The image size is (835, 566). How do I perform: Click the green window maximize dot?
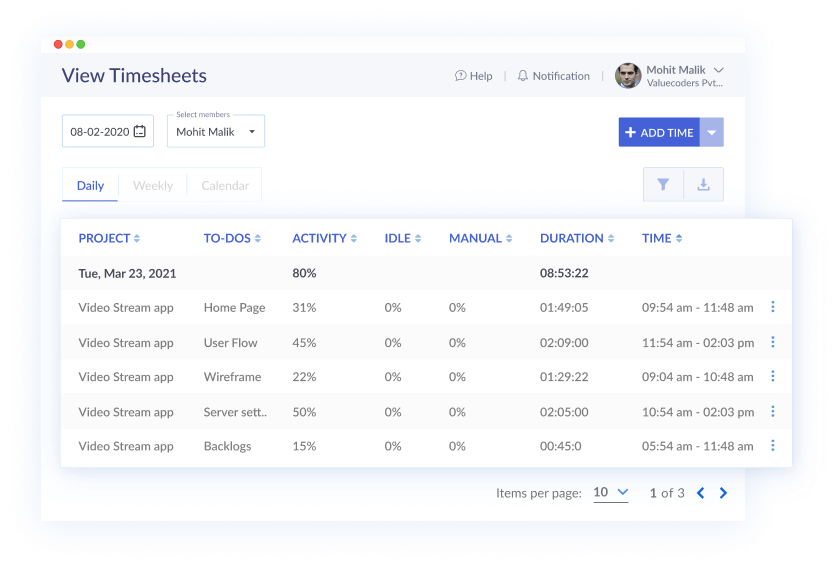pos(80,44)
